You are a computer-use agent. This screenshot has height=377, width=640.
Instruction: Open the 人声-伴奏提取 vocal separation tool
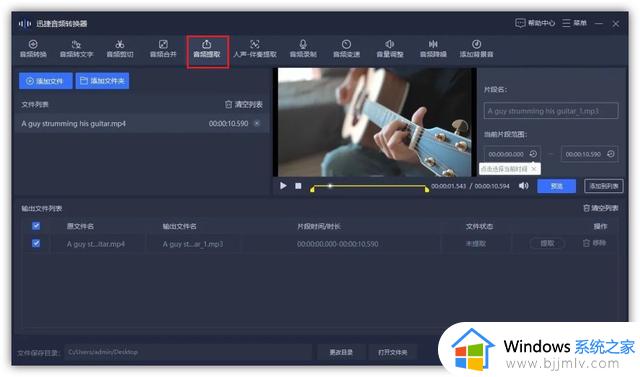[x=255, y=49]
